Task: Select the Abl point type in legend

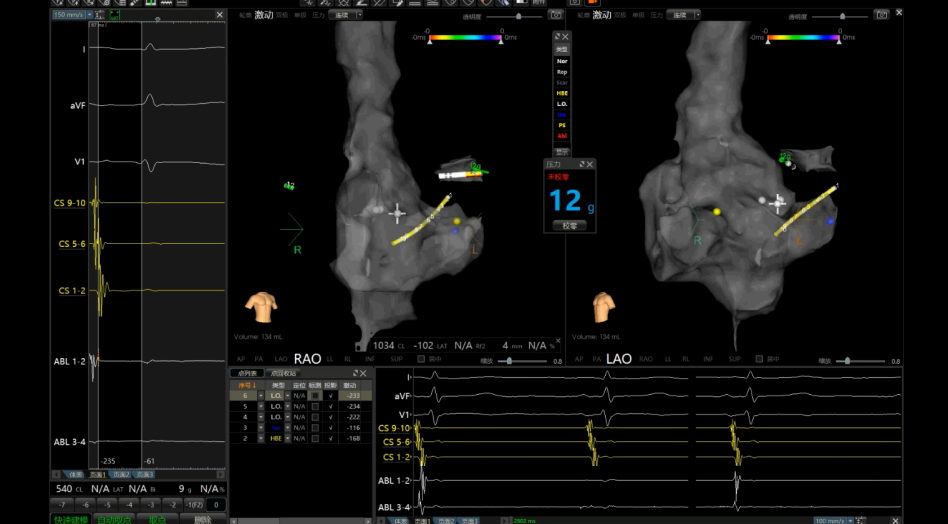Action: click(562, 137)
